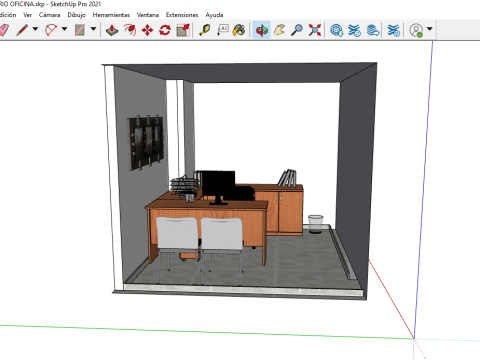Click the trash bin in the model
This screenshot has height=360, width=480.
315,224
